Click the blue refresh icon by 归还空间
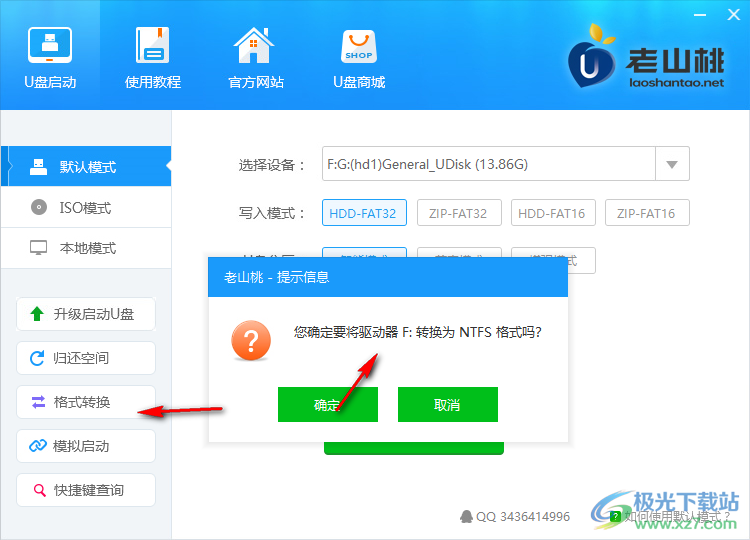750x540 pixels. (37, 358)
